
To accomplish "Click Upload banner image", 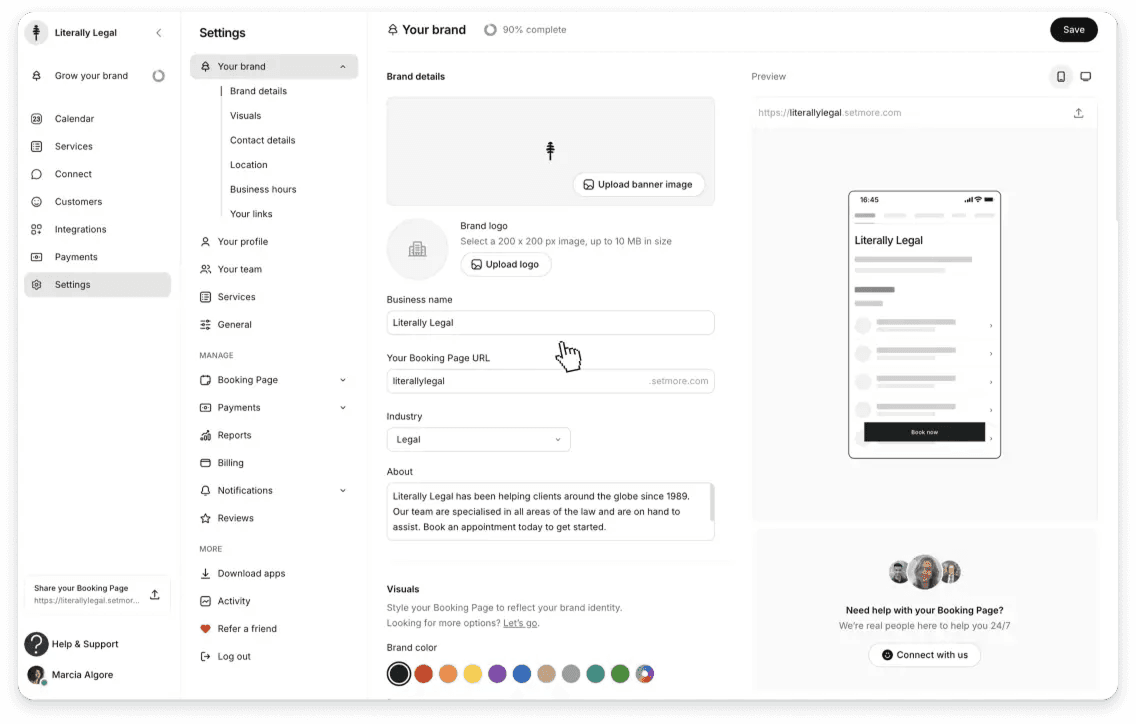I will point(638,185).
